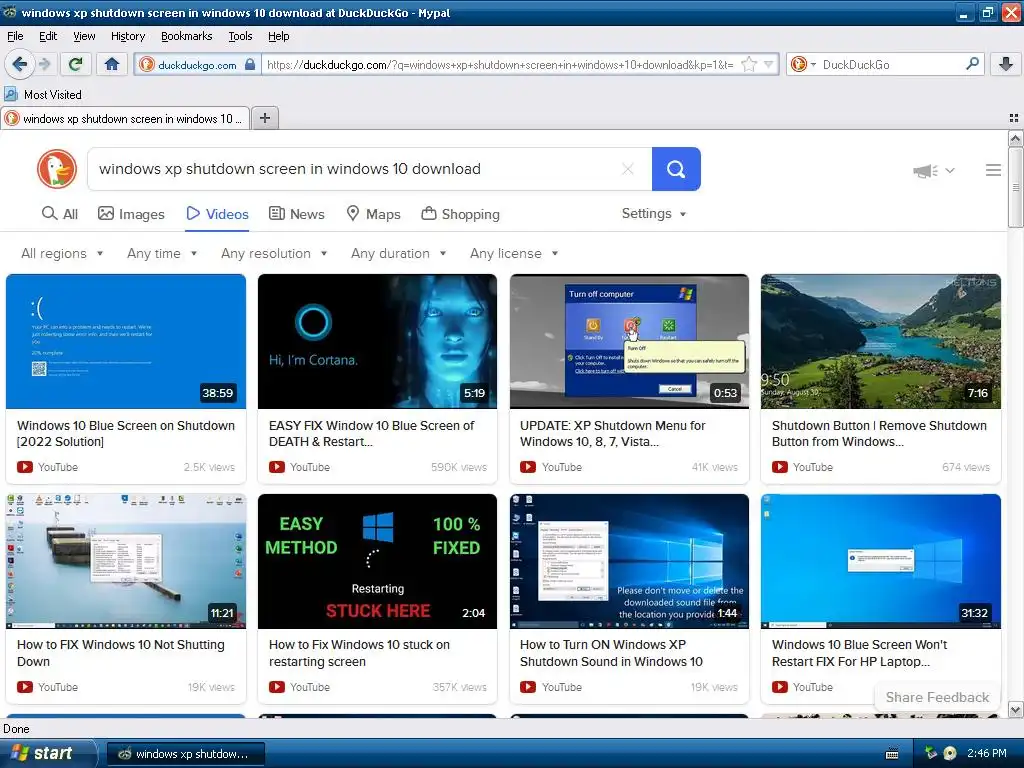Open the search engine selector dropdown
Screen dimensions: 1024x768
[x=803, y=65]
